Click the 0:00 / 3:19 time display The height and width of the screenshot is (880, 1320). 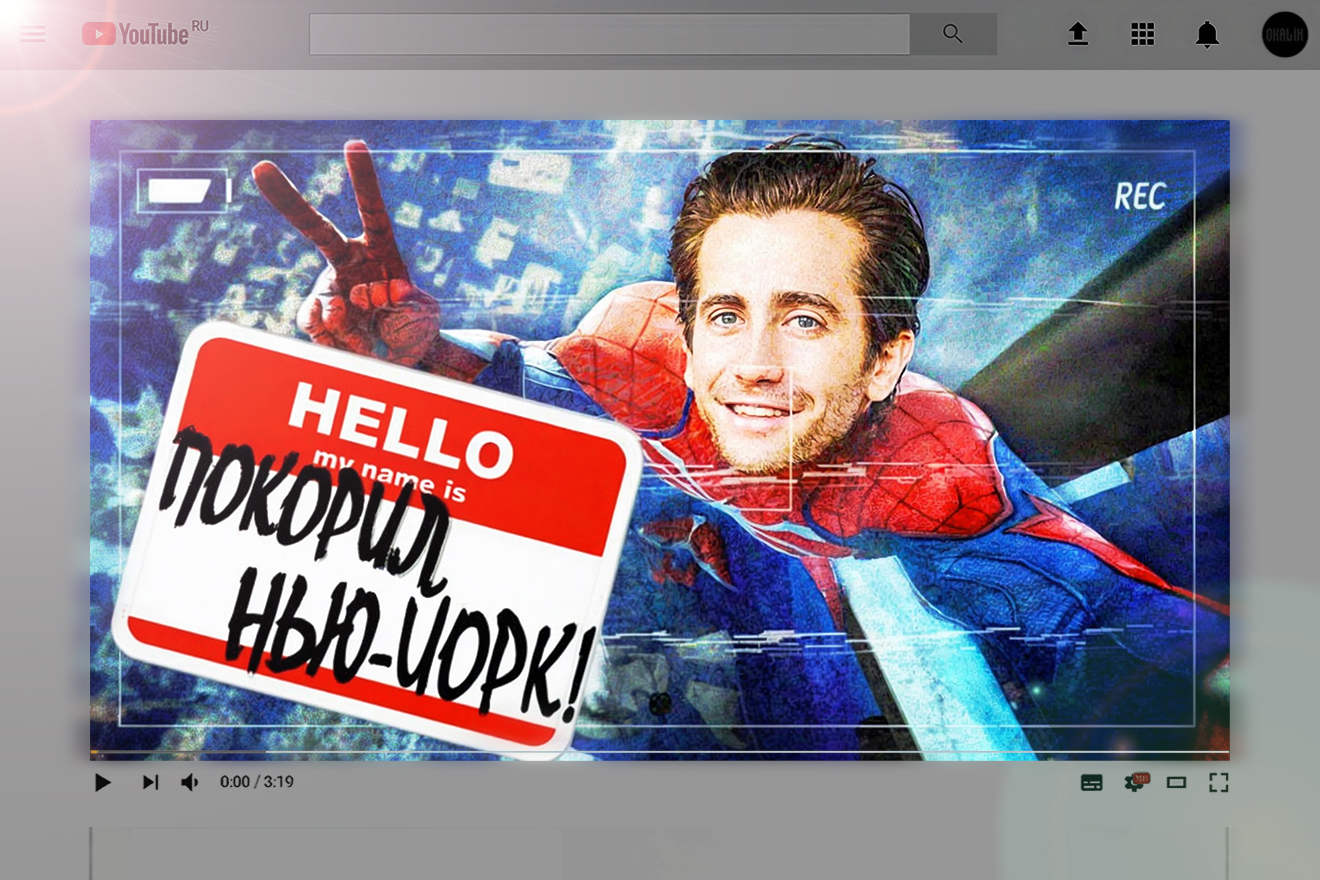[257, 782]
